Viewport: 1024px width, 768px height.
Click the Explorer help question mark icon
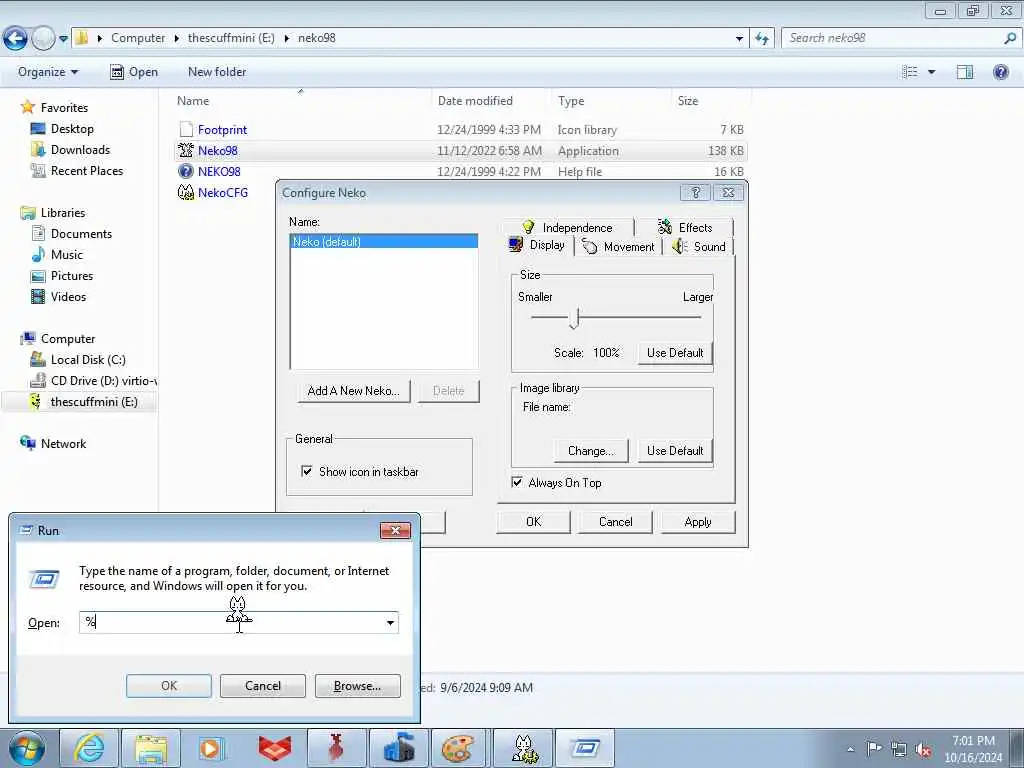coord(1000,72)
